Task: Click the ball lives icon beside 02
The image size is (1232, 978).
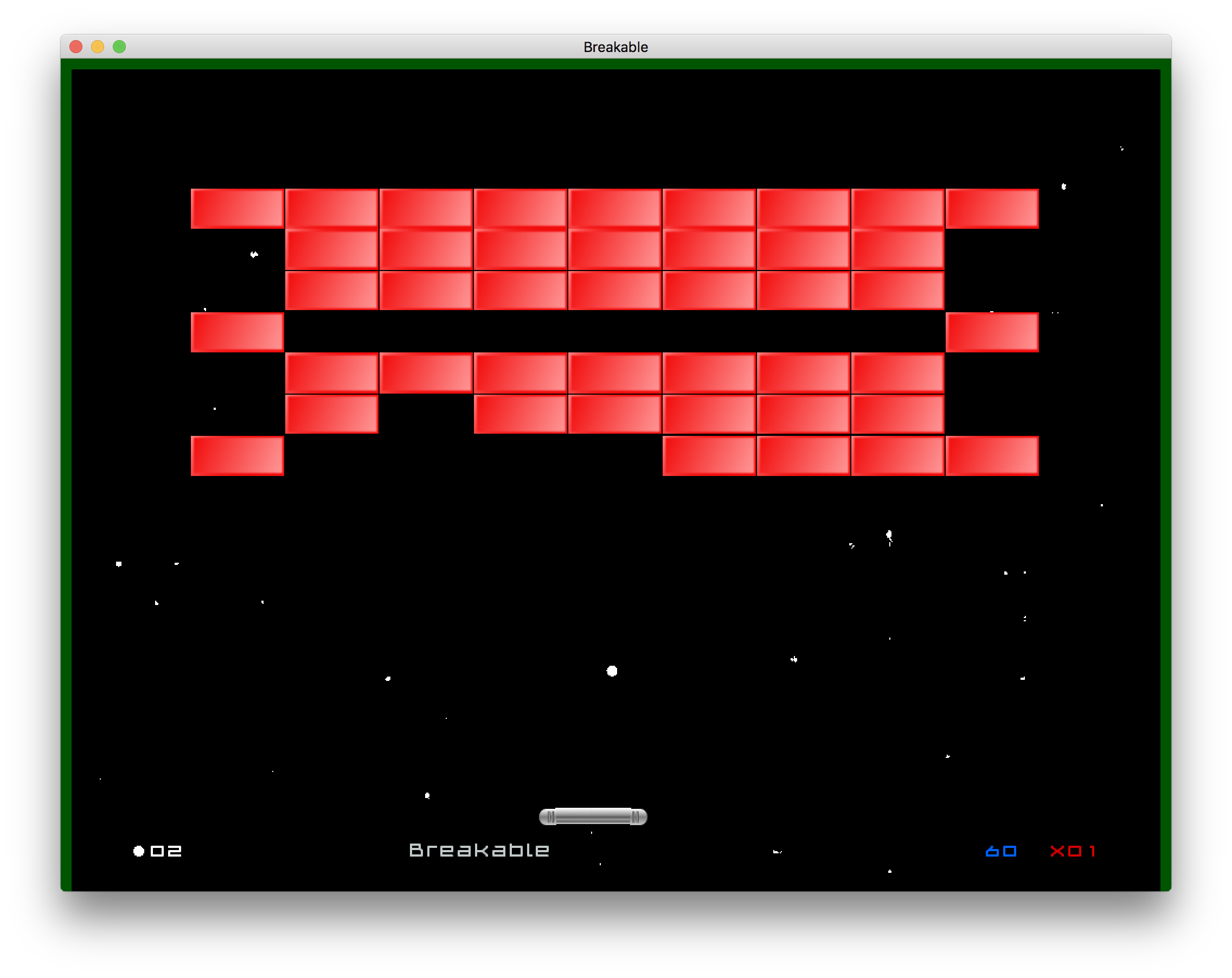Action: (x=138, y=851)
